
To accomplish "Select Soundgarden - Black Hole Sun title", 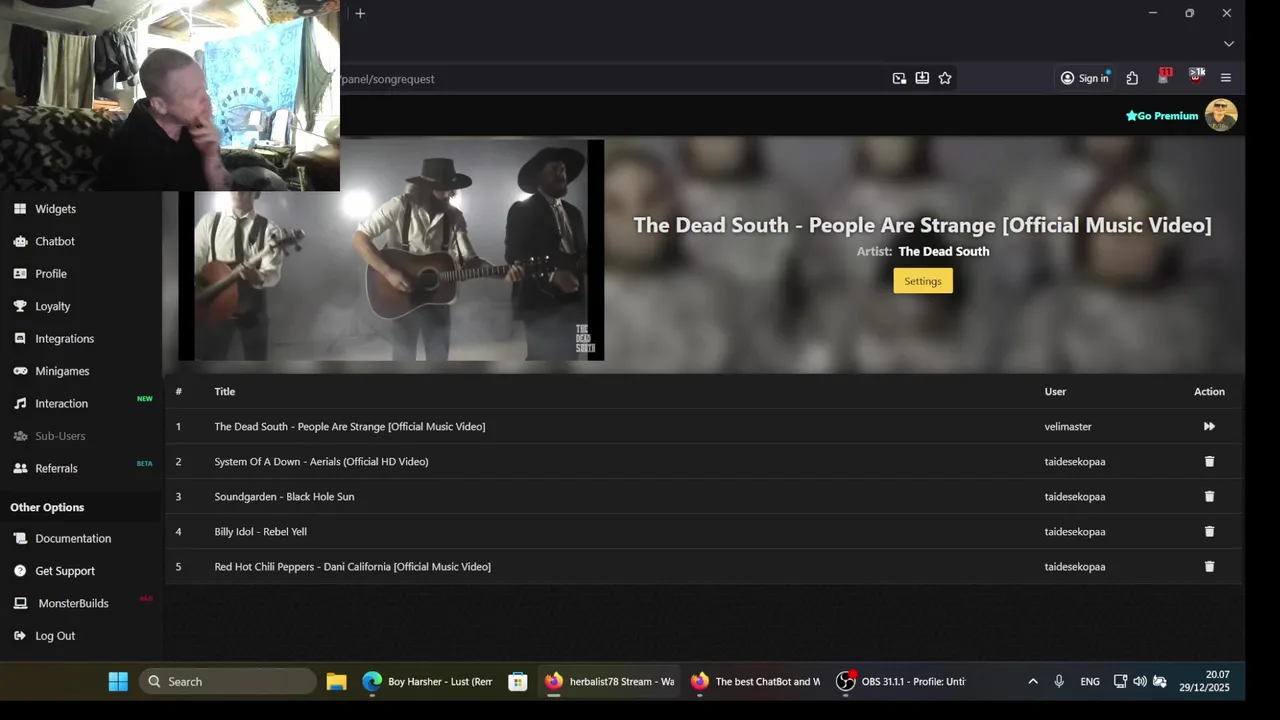I will 284,497.
